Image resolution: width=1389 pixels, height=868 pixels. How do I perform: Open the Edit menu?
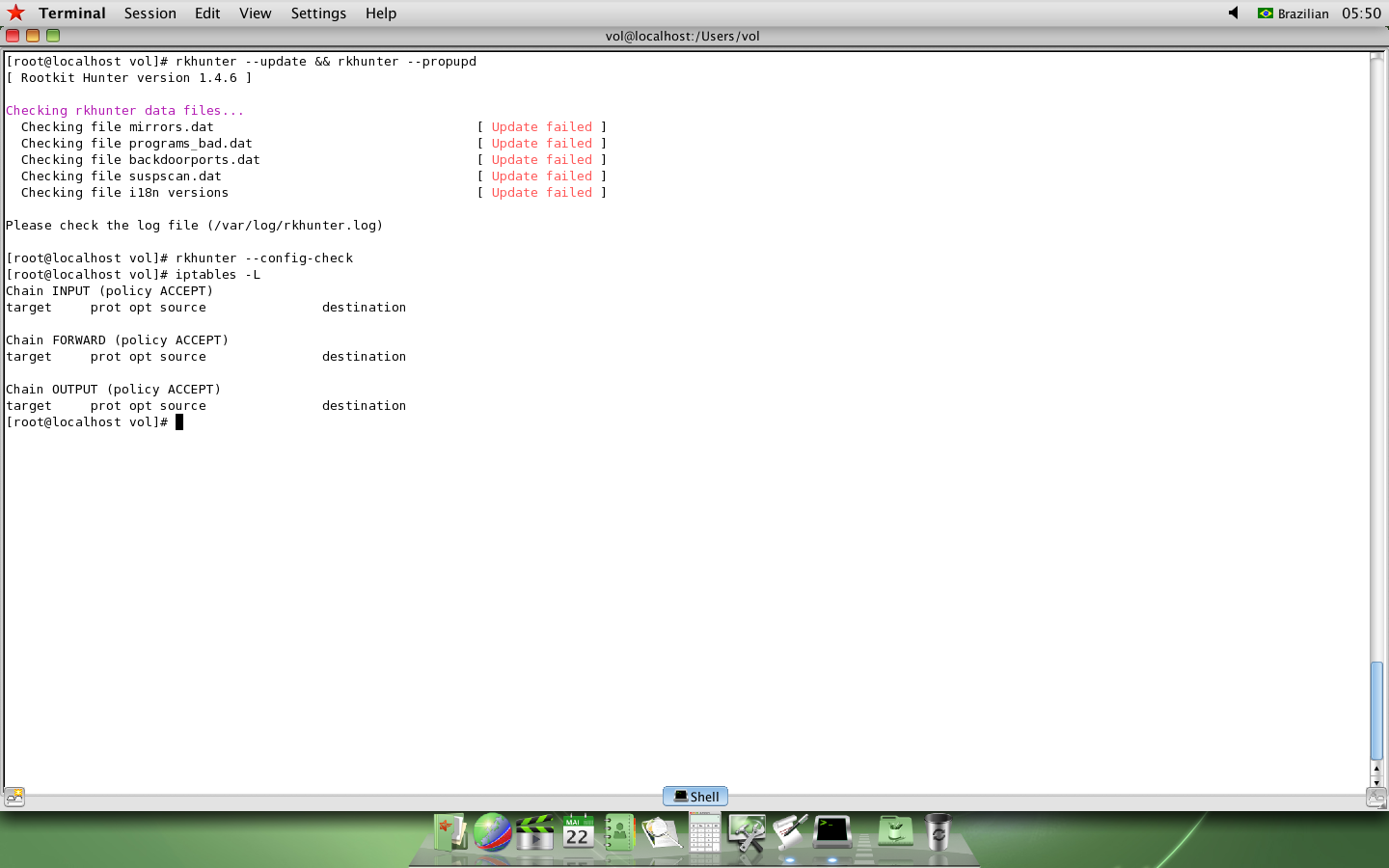coord(207,14)
